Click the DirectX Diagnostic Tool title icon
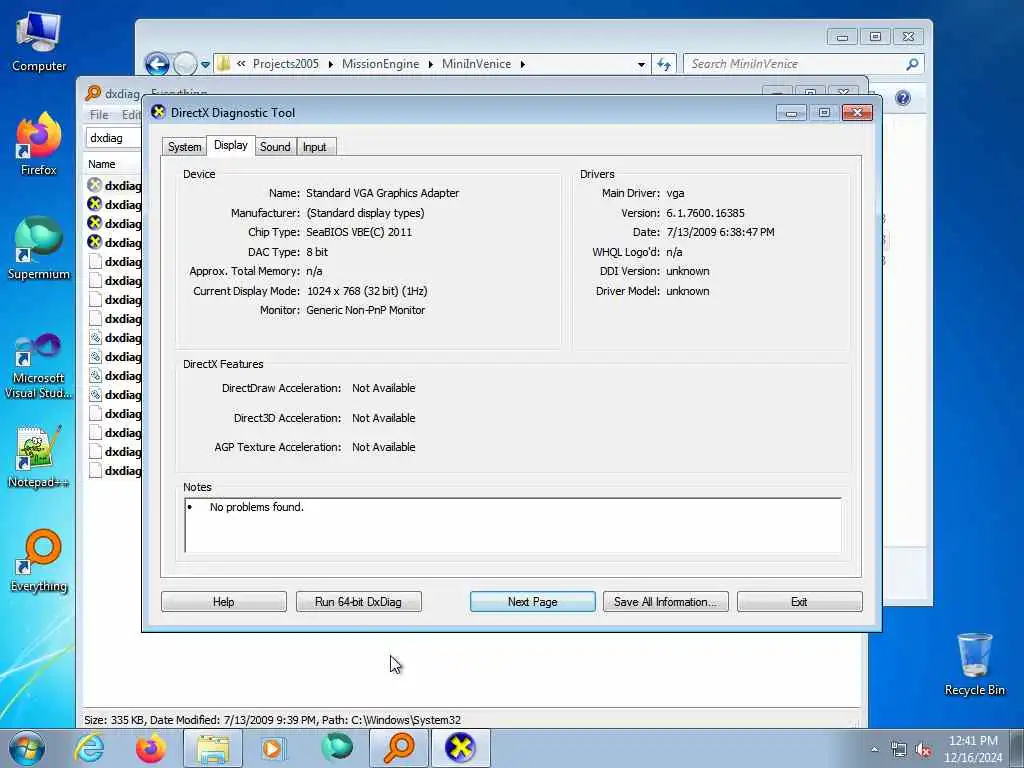The height and width of the screenshot is (768, 1024). [x=158, y=112]
